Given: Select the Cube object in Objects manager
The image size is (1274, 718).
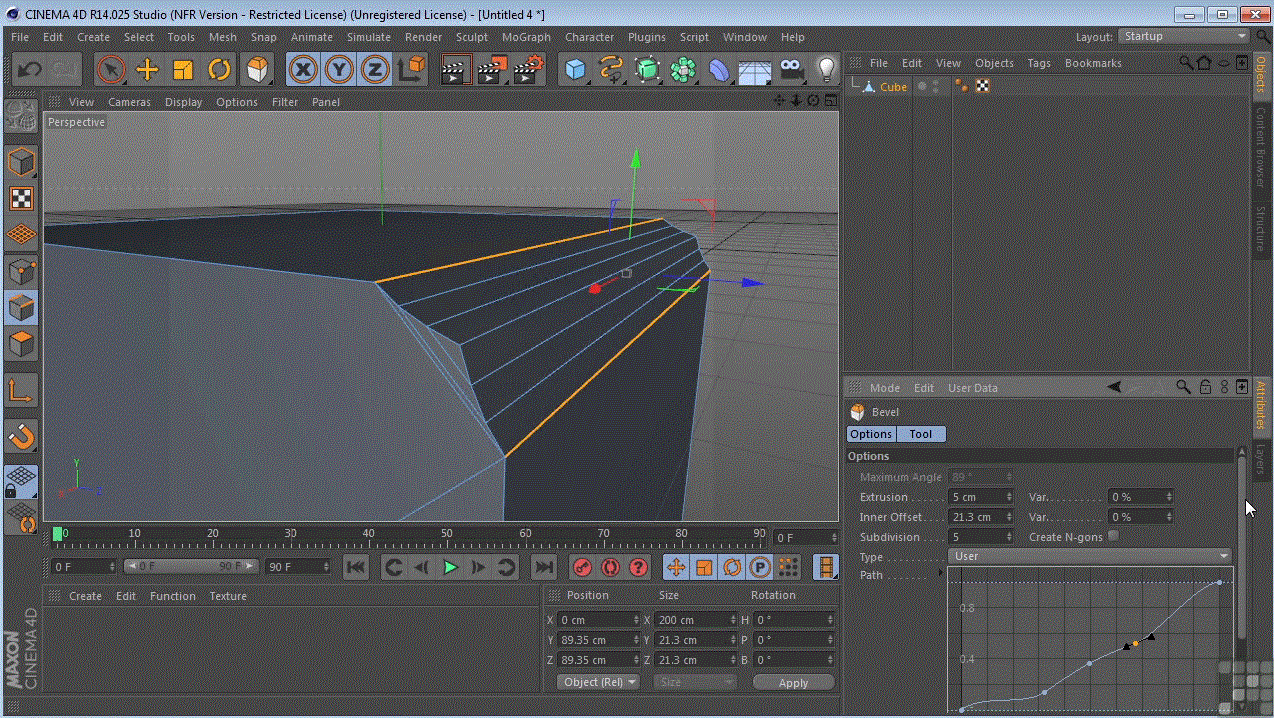Looking at the screenshot, I should (893, 87).
